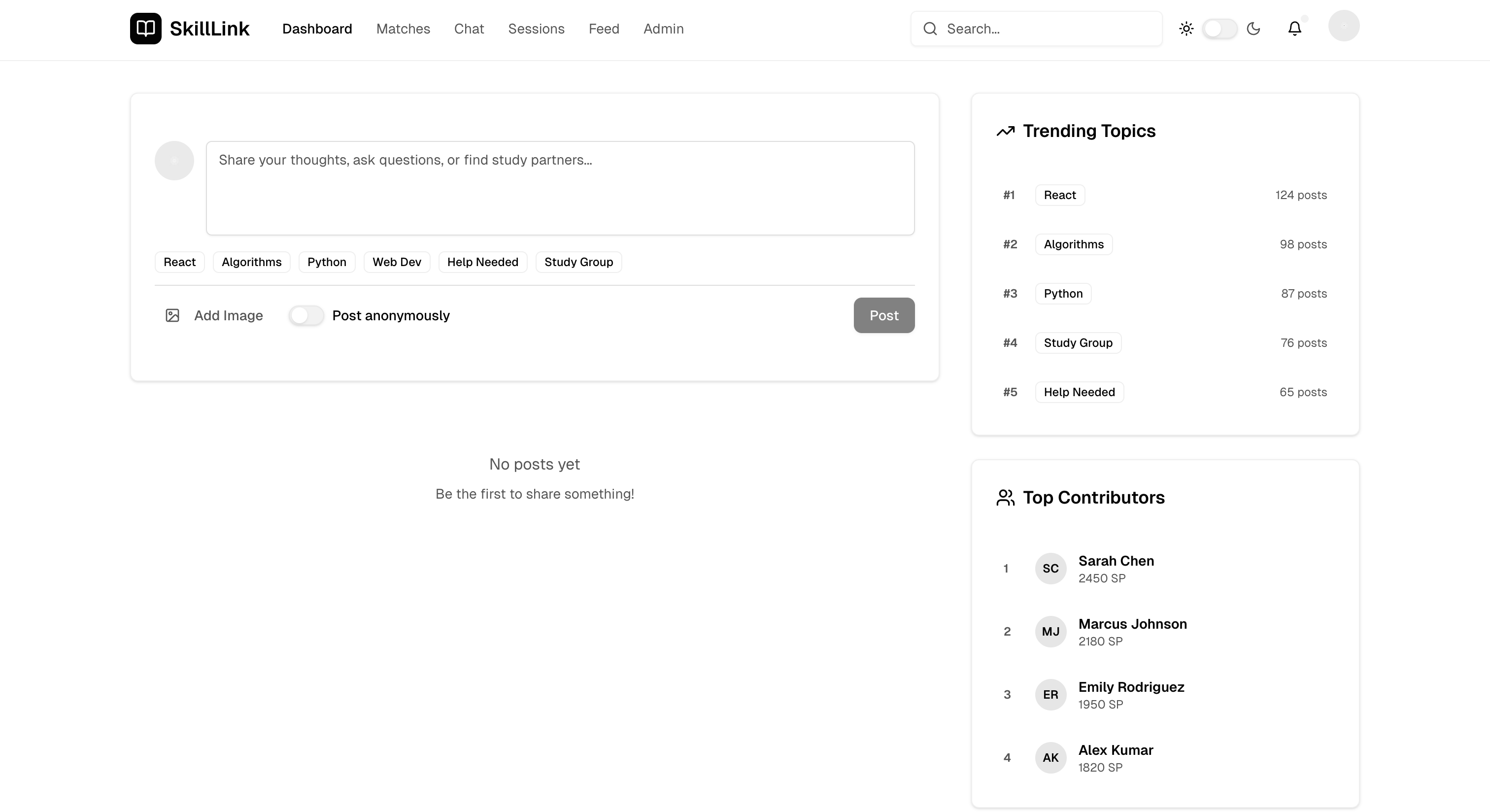Click the composer profile avatar
This screenshot has width=1490, height=812.
point(174,161)
